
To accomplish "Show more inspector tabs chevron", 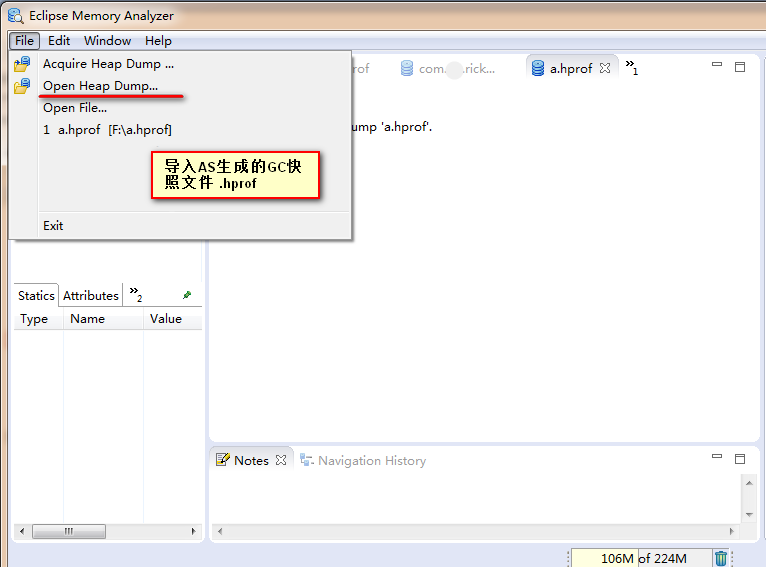I will pyautogui.click(x=135, y=294).
